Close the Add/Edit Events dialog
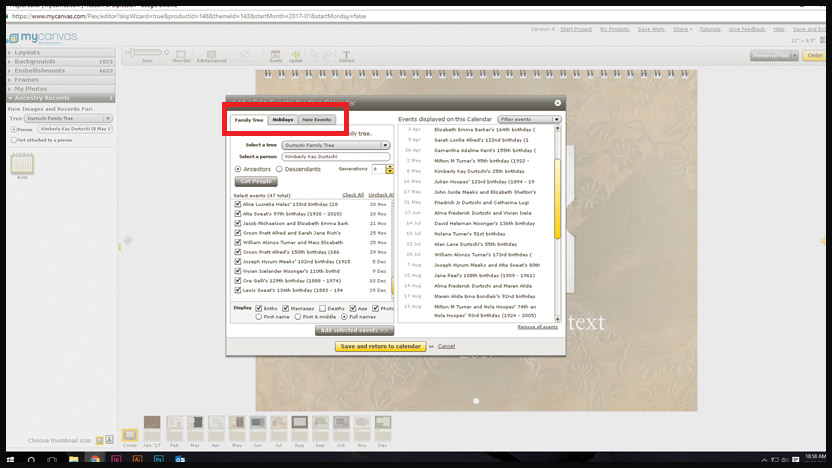 click(x=558, y=103)
